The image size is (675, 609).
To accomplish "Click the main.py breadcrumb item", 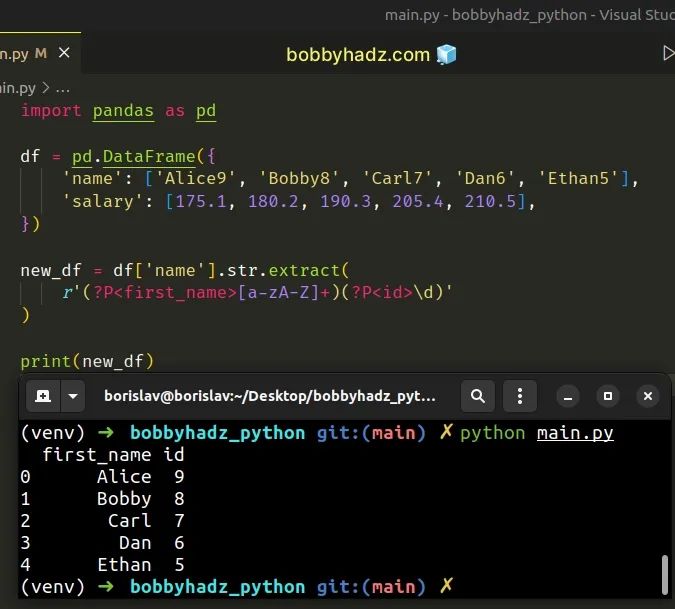I will point(18,88).
